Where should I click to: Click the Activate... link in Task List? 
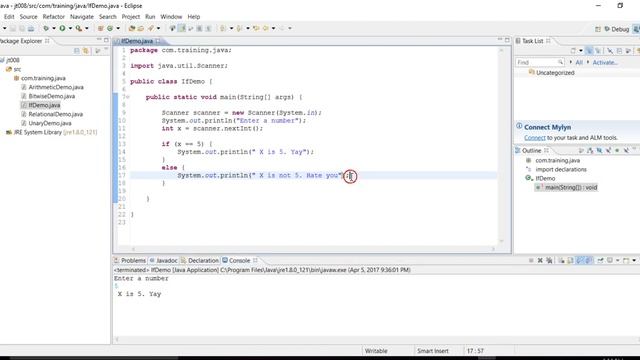click(605, 62)
